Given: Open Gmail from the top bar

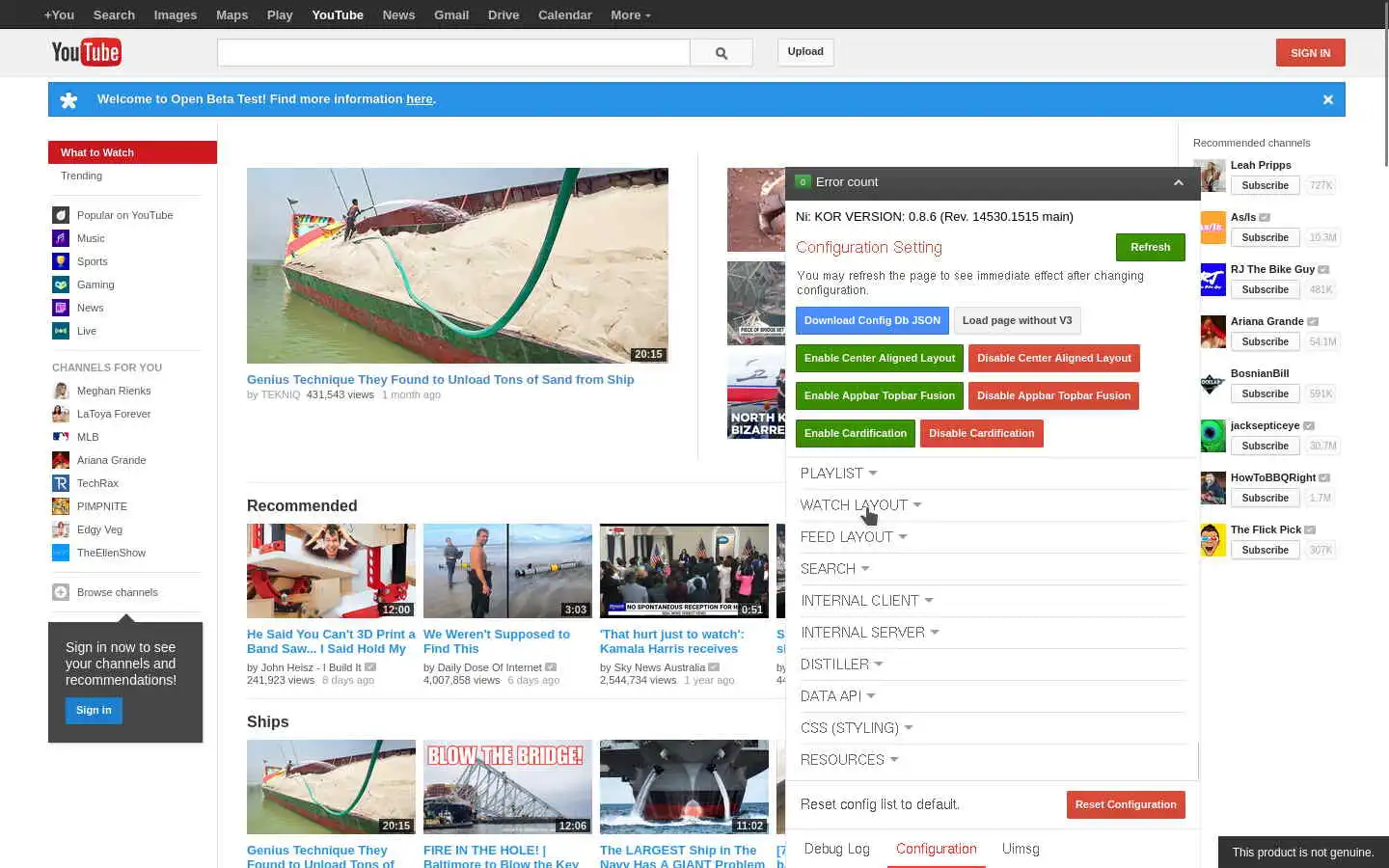Looking at the screenshot, I should tap(451, 14).
